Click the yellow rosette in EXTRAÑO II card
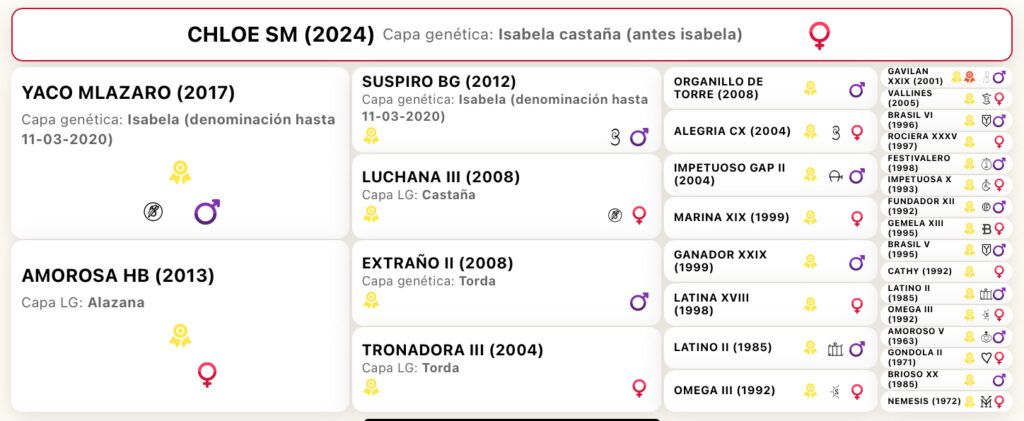This screenshot has width=1024, height=421. point(371,300)
